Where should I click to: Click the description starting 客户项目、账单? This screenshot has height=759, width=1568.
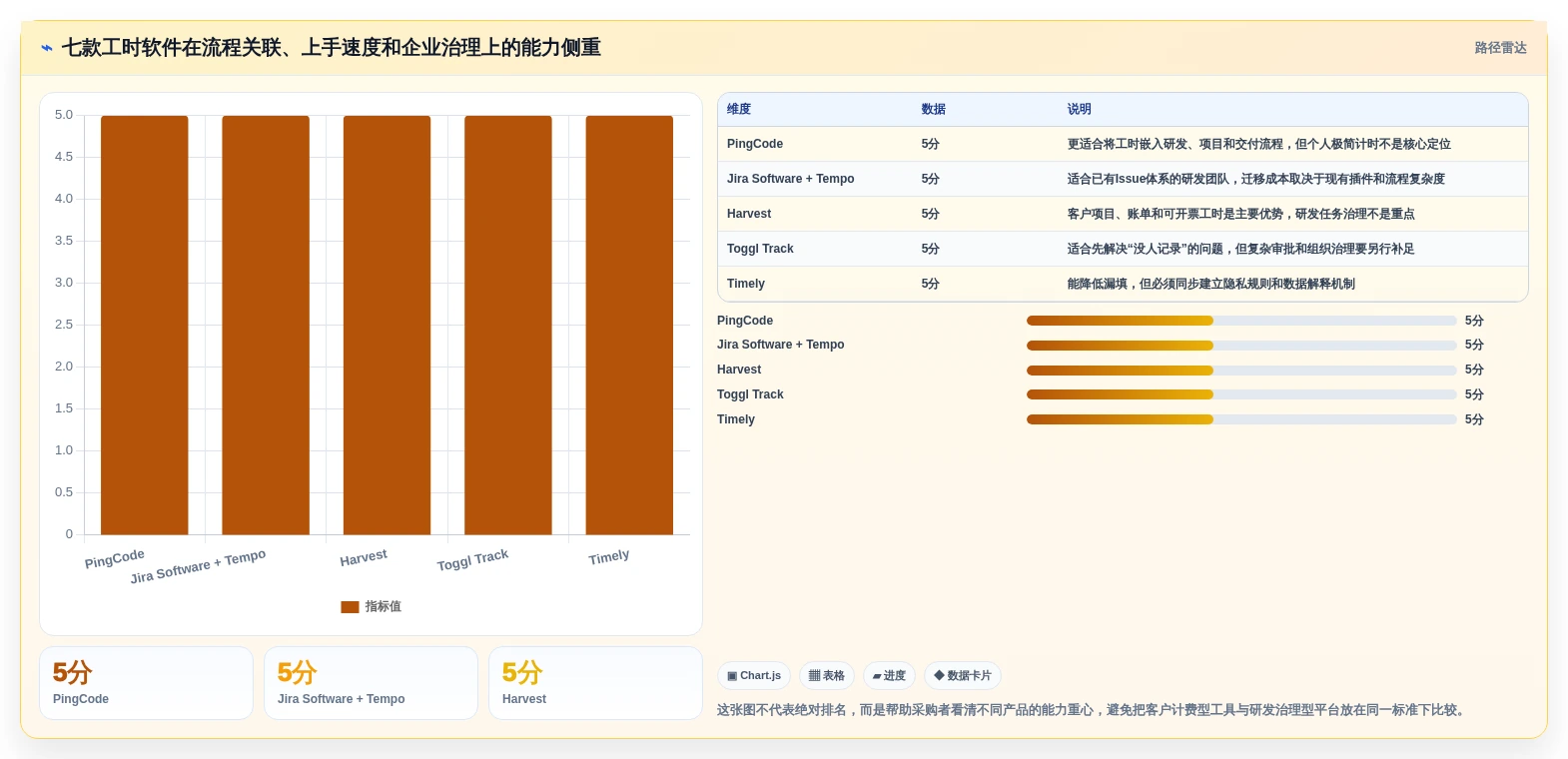click(x=1240, y=214)
